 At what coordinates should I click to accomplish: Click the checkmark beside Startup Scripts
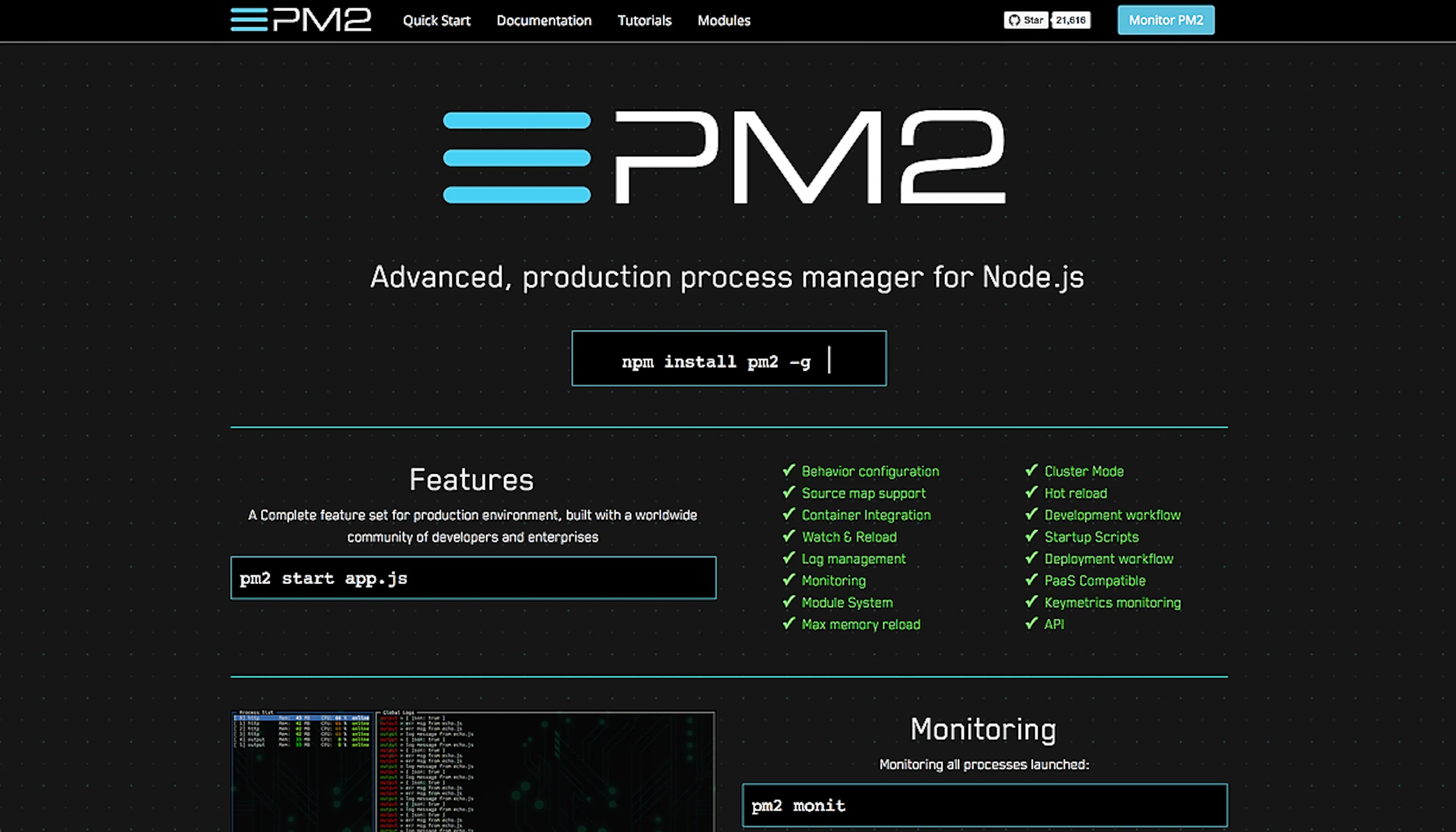point(1032,536)
